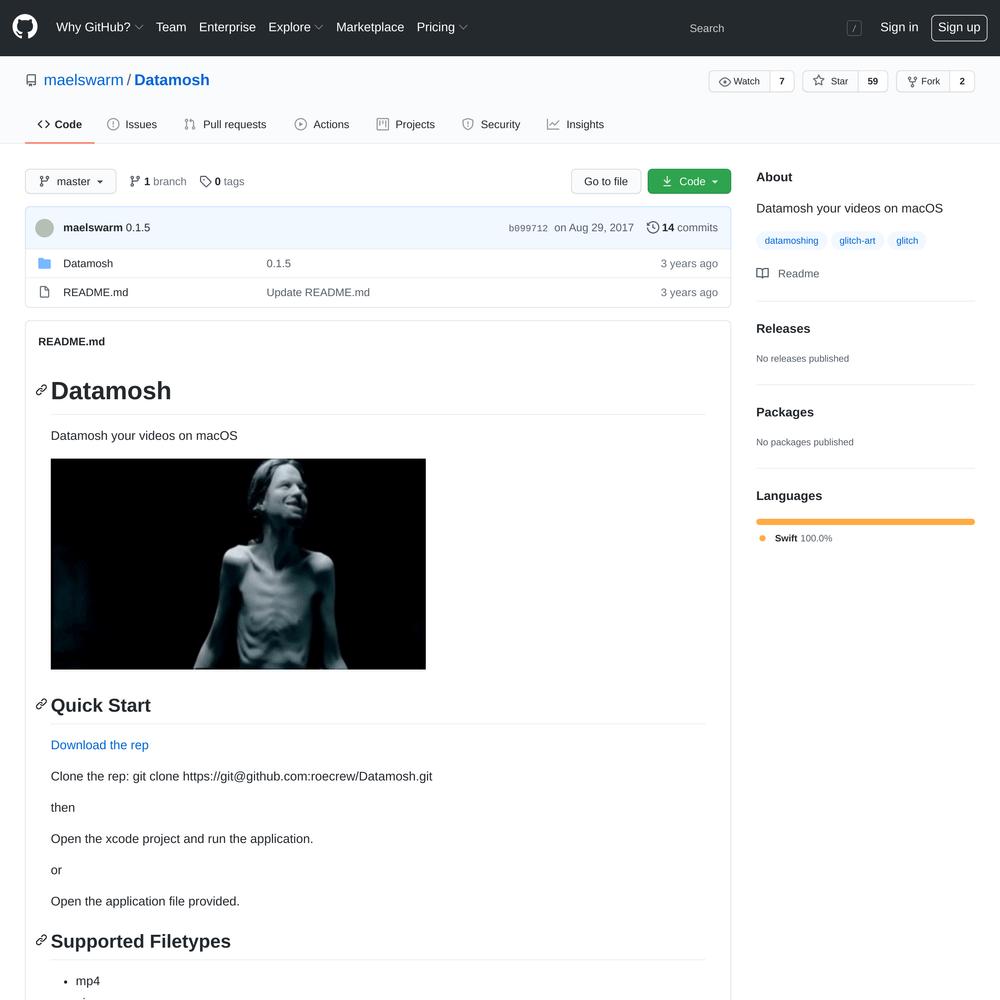Open the stargazers count 59

pos(872,81)
